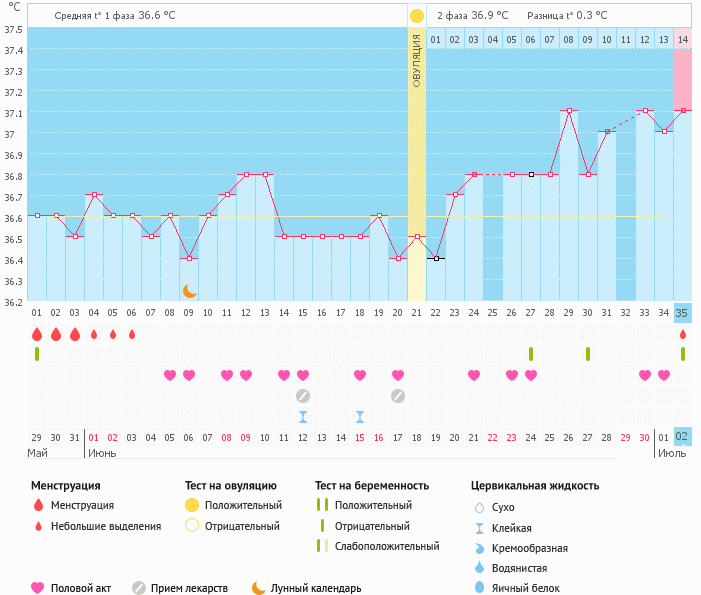Select the highlighted cycle day 35 cell

coord(683,313)
